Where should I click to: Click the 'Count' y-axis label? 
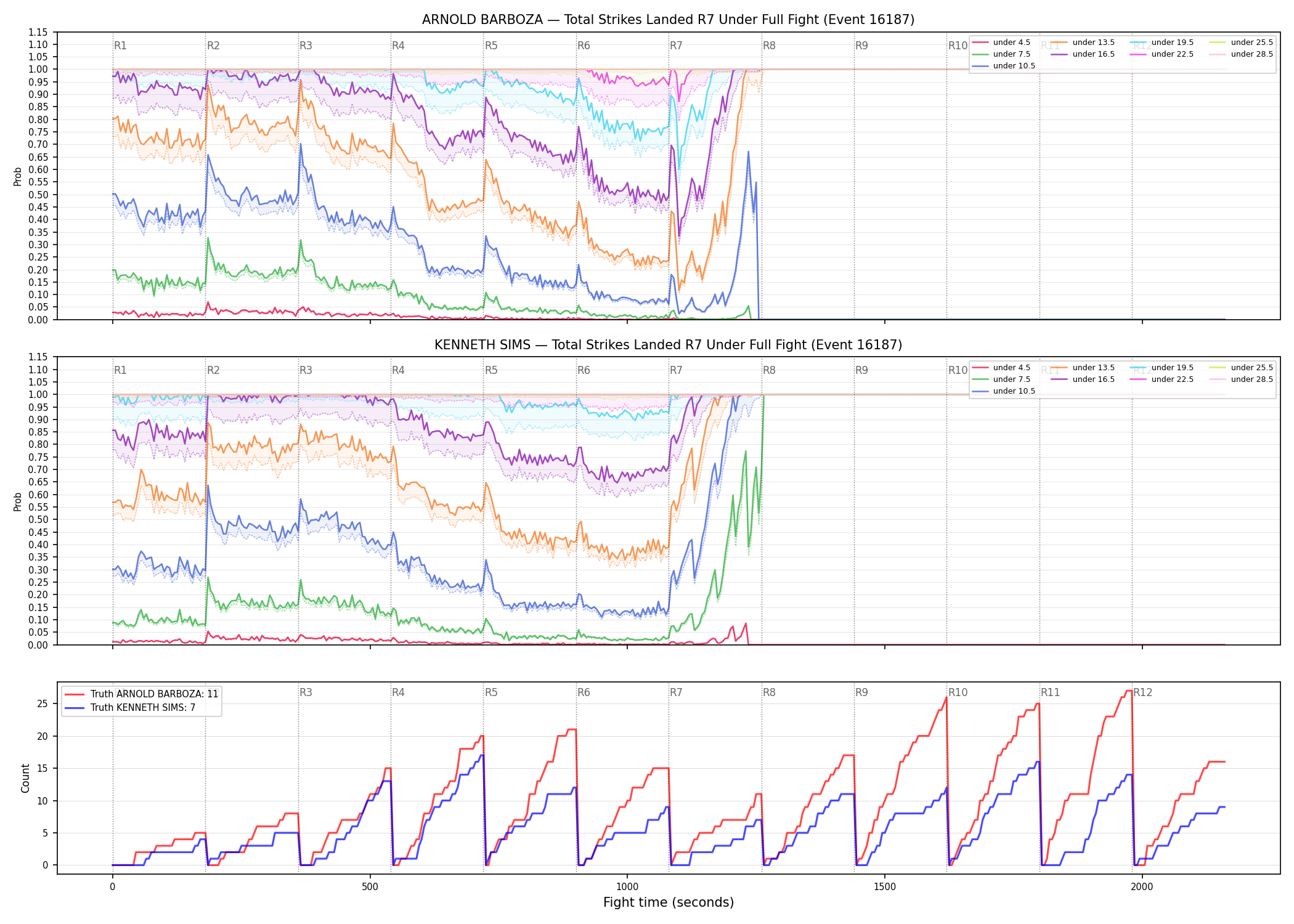[25, 778]
